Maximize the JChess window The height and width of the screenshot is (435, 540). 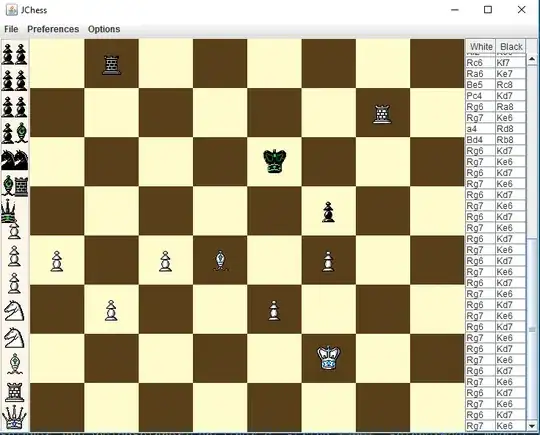point(488,10)
